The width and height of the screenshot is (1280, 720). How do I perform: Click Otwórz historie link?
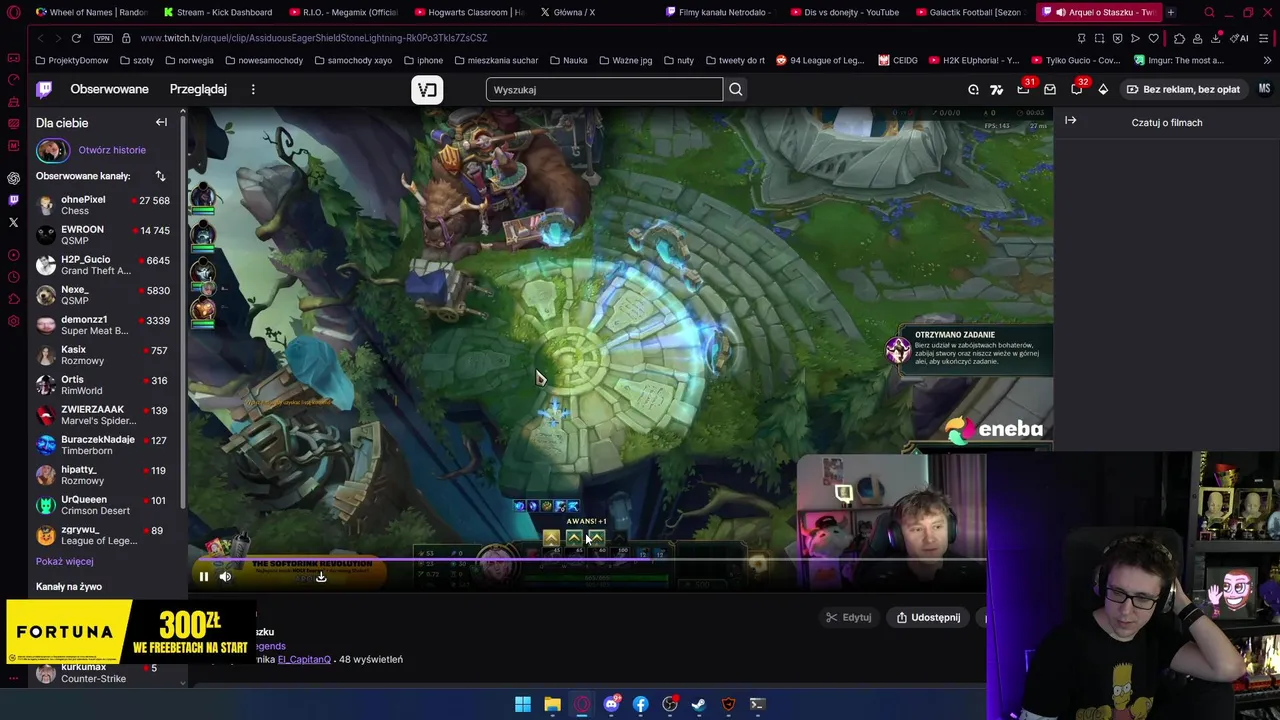coord(112,150)
